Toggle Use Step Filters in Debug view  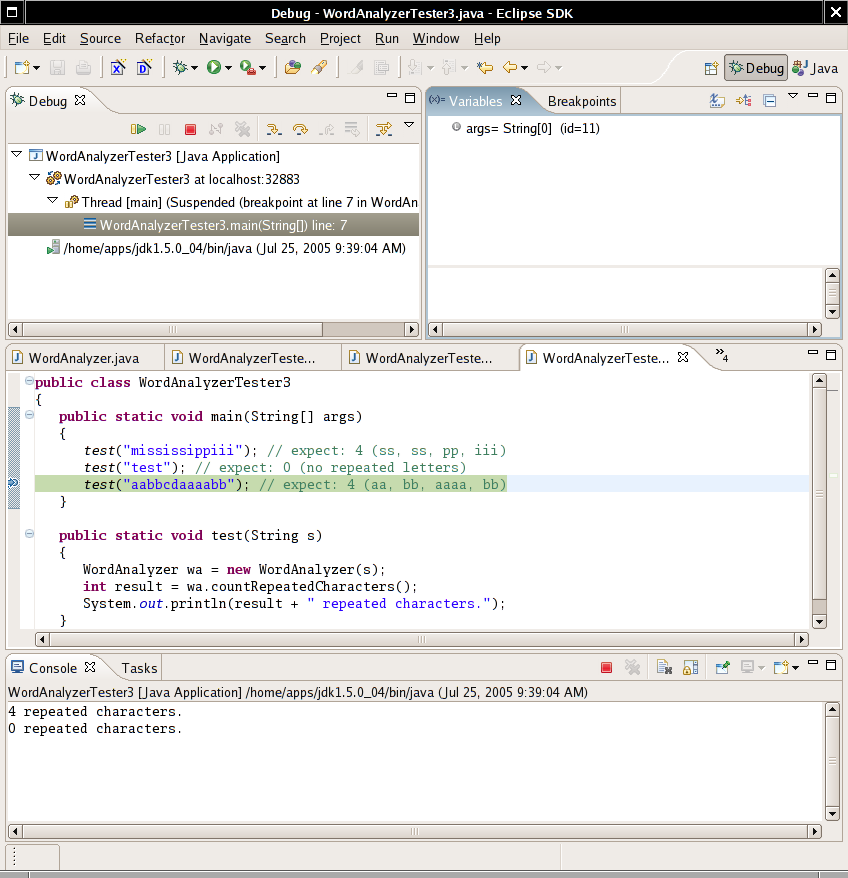click(x=384, y=129)
